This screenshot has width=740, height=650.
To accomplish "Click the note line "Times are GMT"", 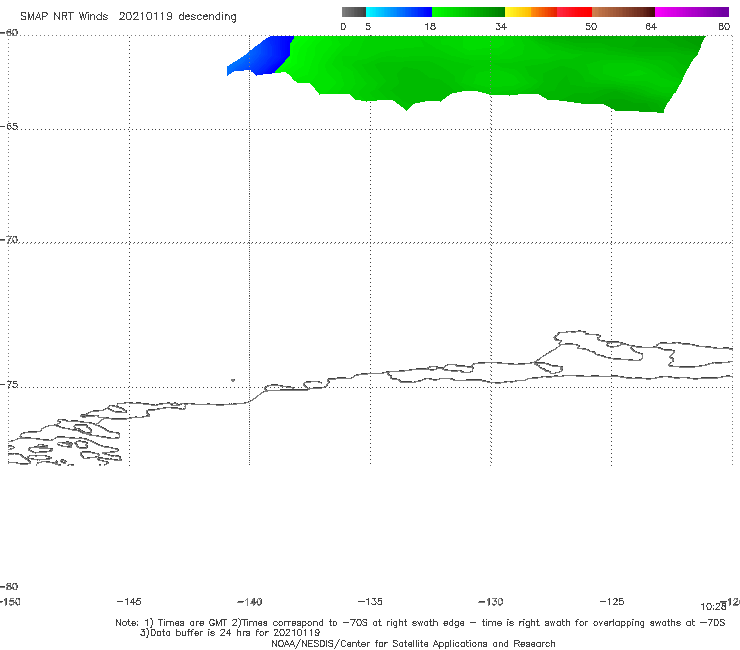I will point(193,623).
